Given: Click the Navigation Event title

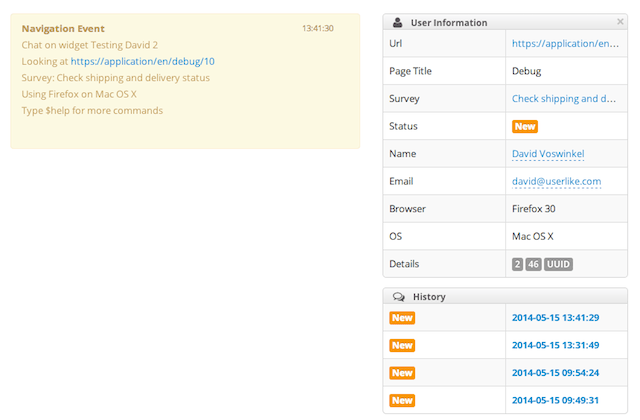Looking at the screenshot, I should click(x=63, y=29).
